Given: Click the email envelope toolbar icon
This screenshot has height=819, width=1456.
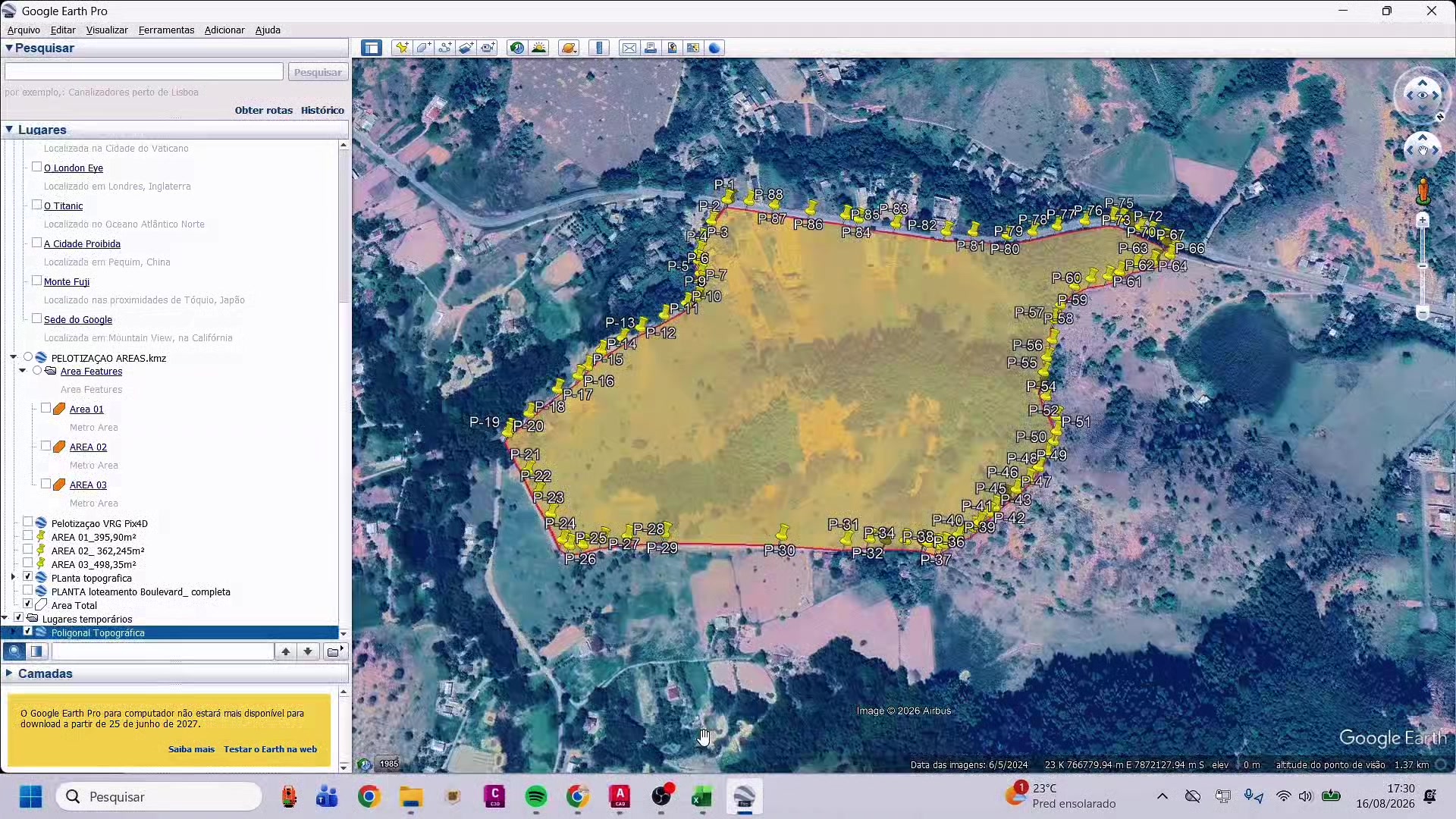Looking at the screenshot, I should [629, 48].
